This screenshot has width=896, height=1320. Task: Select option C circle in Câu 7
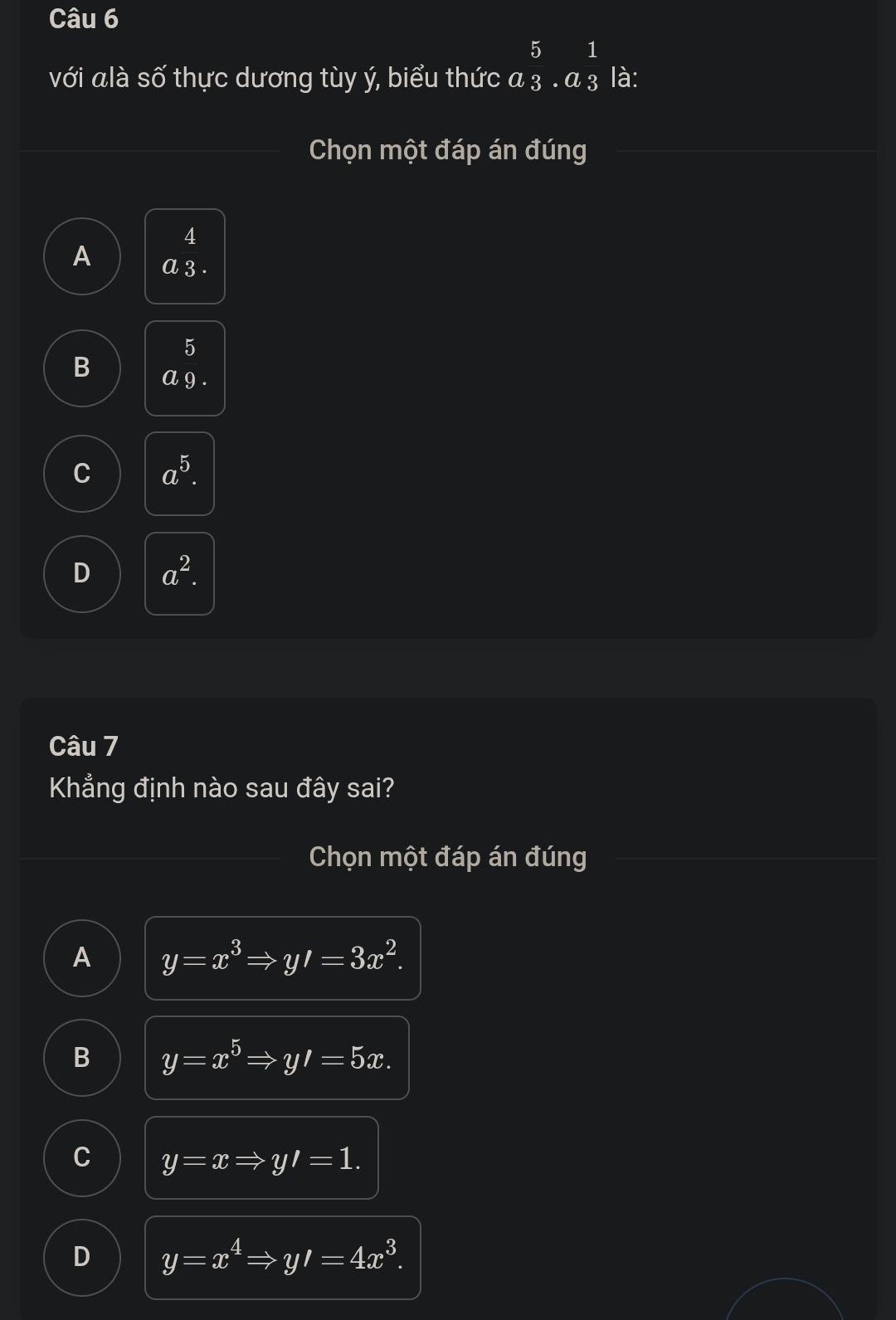pyautogui.click(x=82, y=1158)
